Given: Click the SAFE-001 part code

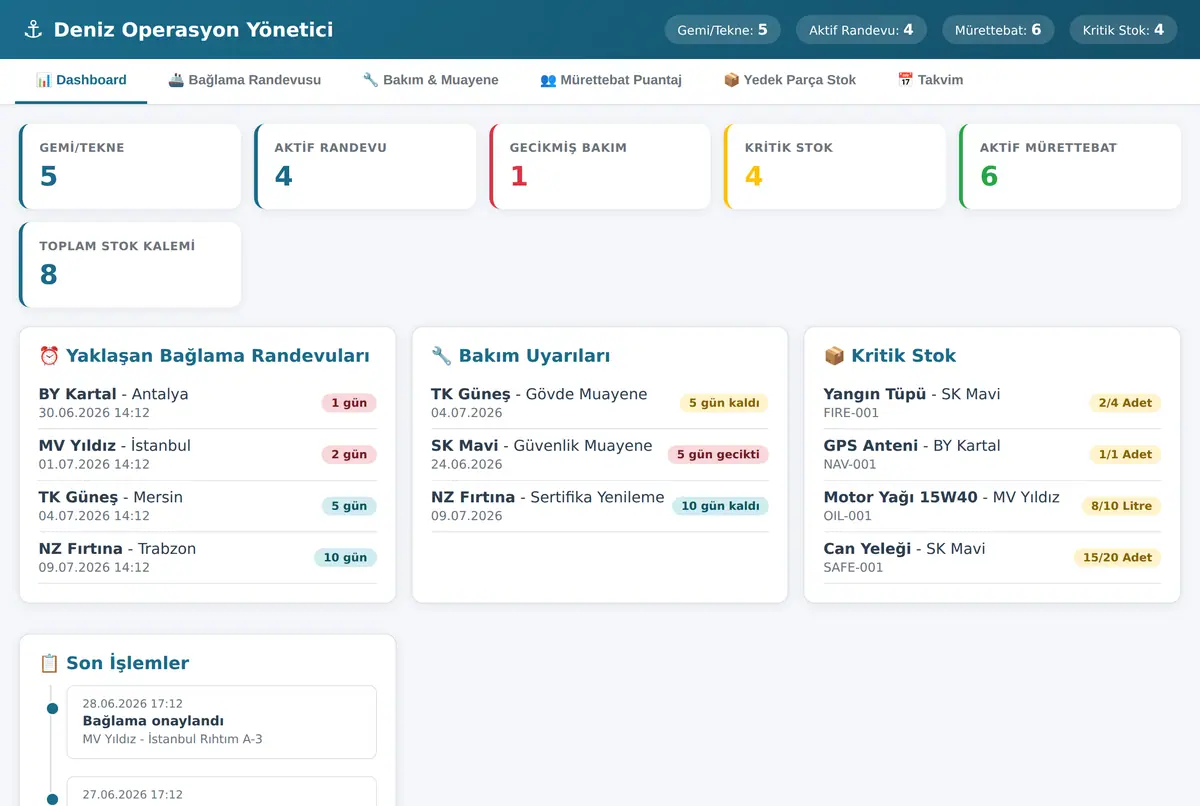Looking at the screenshot, I should click(853, 568).
